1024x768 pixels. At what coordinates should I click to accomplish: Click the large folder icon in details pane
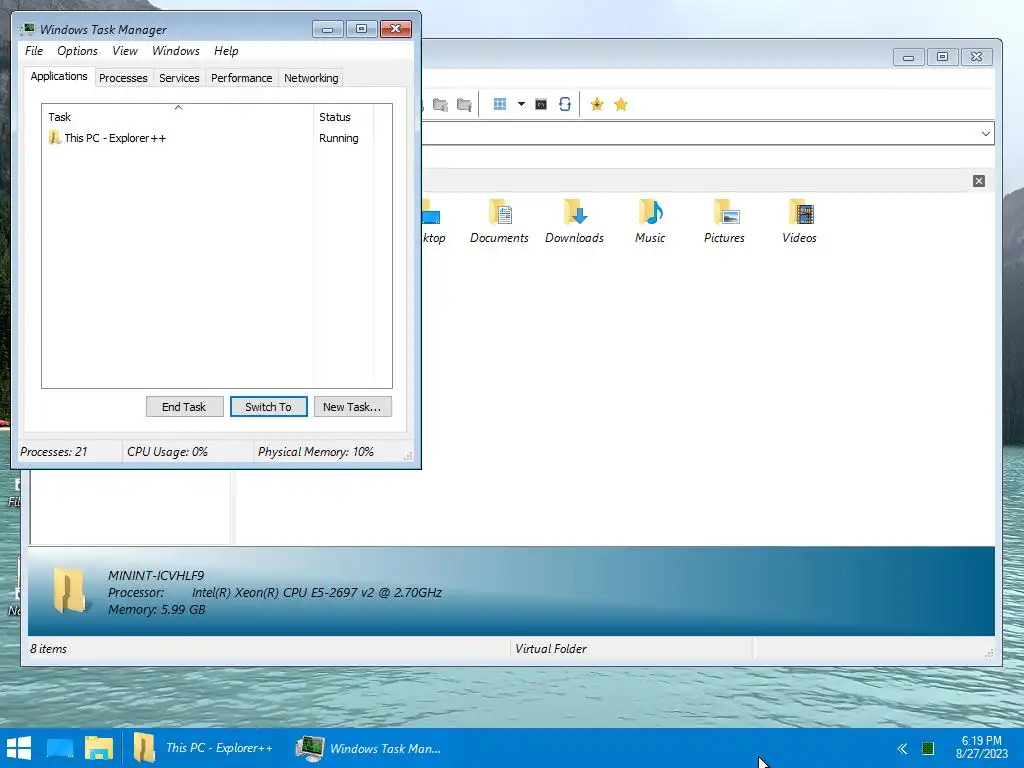69,591
